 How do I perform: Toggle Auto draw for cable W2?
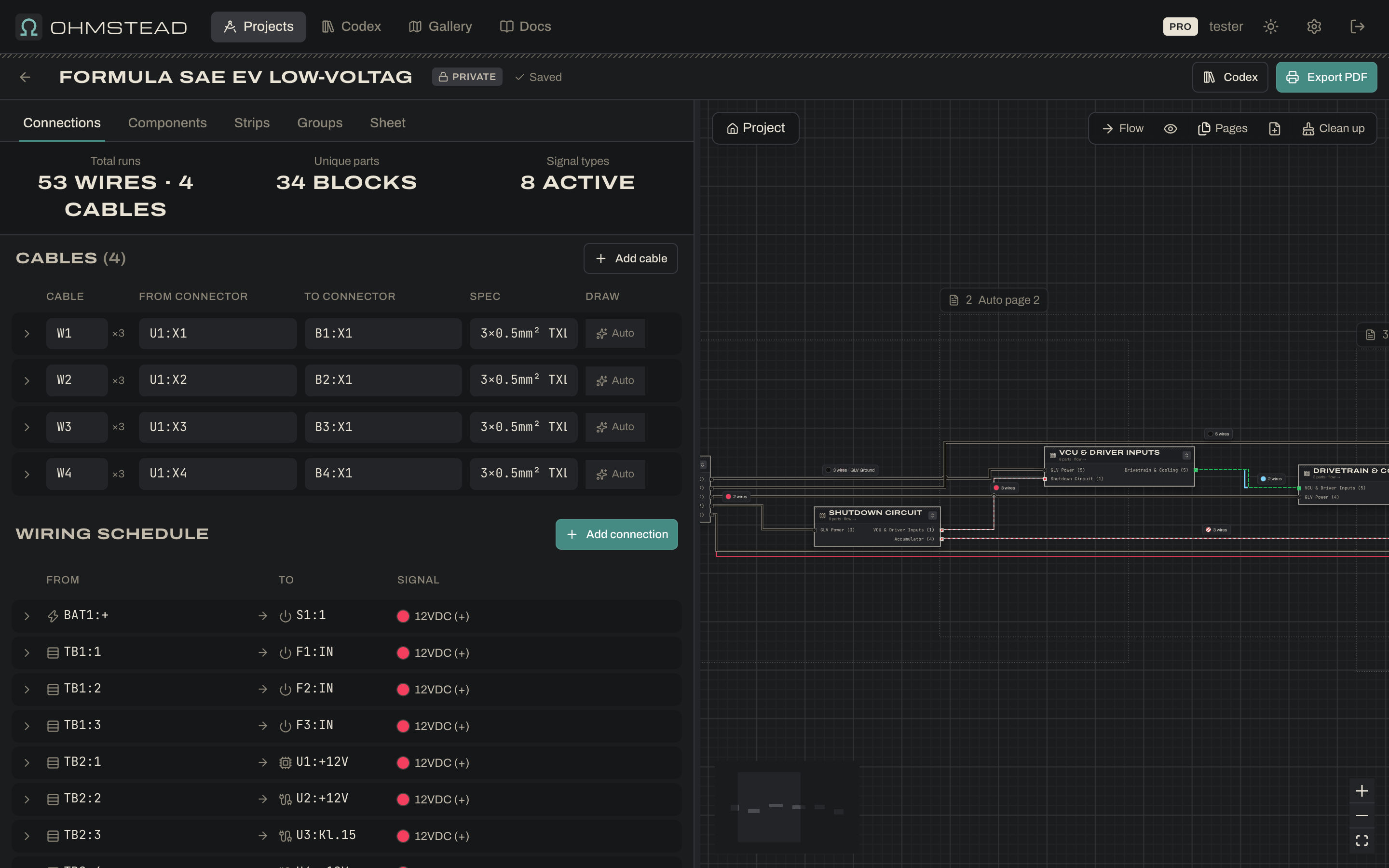615,380
